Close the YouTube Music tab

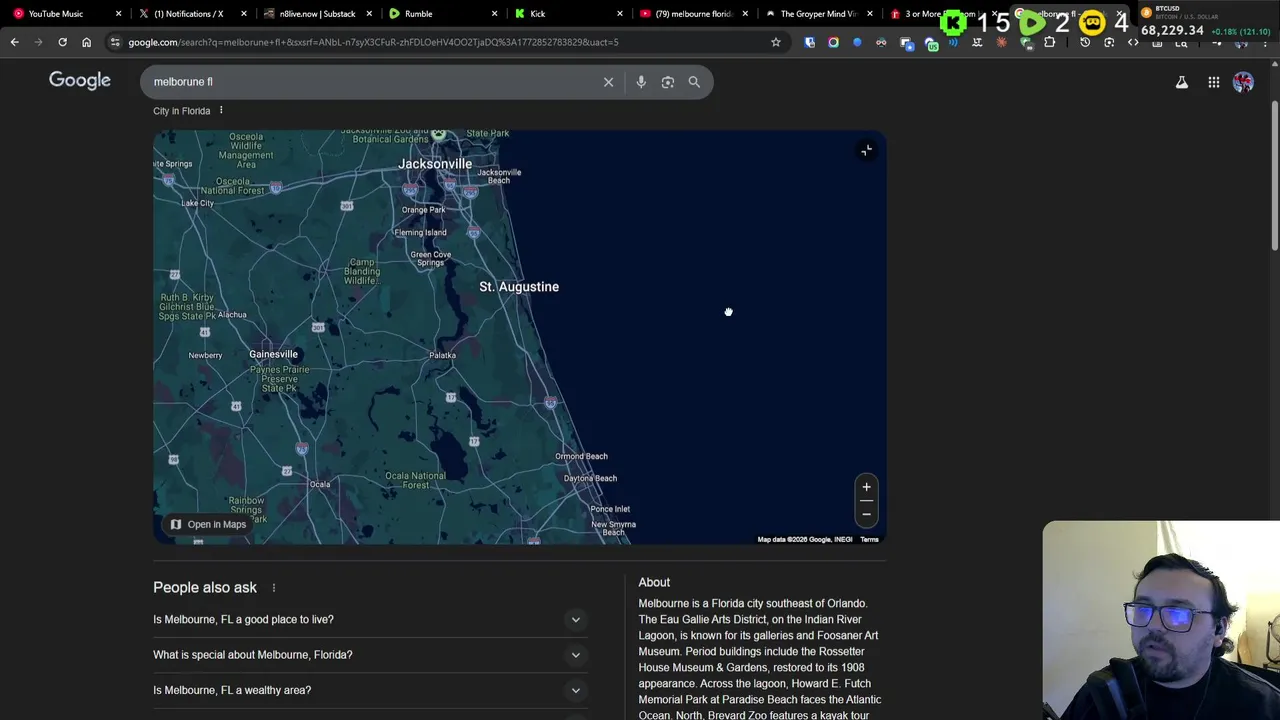(x=118, y=14)
